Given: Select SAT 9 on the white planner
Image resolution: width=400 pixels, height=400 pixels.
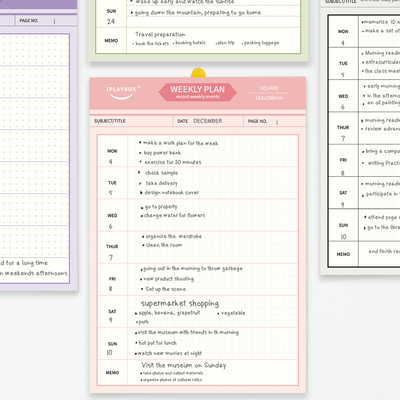Looking at the screenshot, I should point(343,198).
